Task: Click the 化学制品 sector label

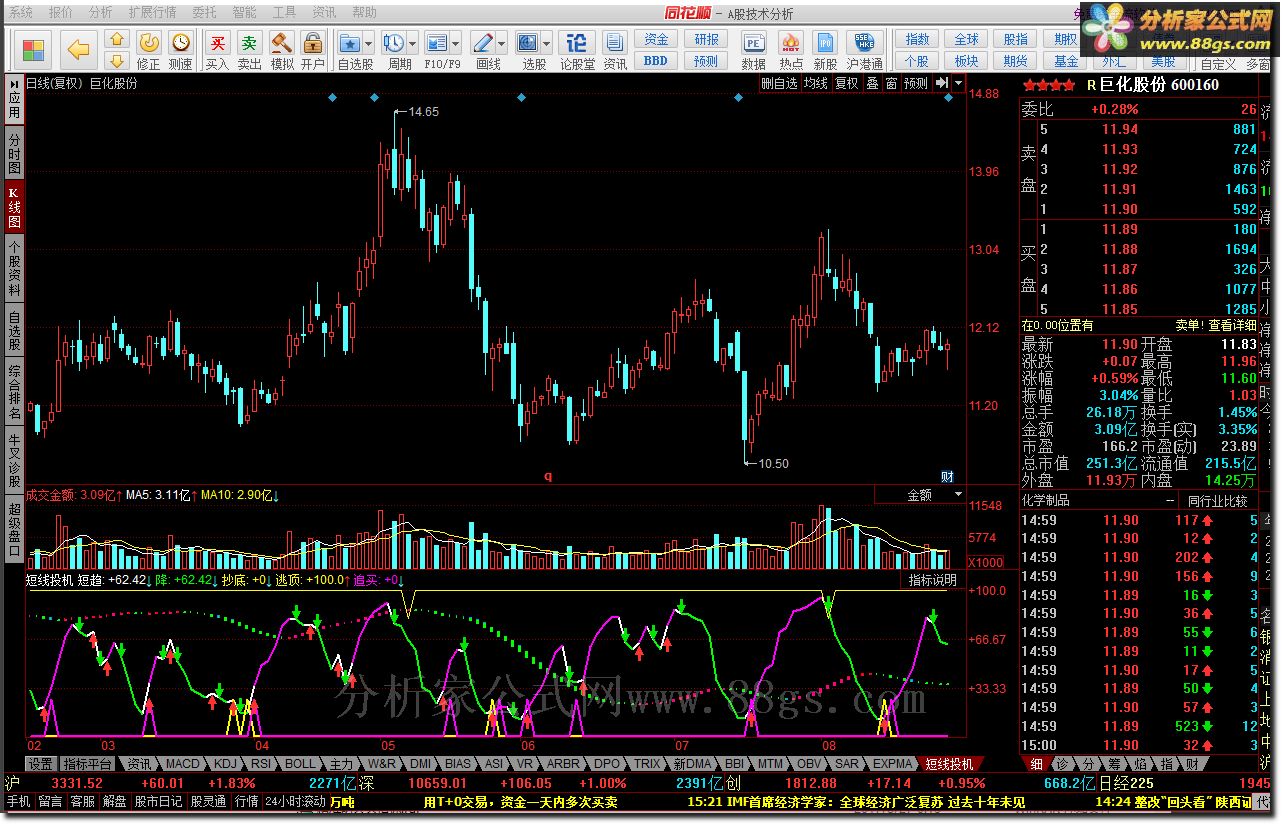Action: point(1046,500)
